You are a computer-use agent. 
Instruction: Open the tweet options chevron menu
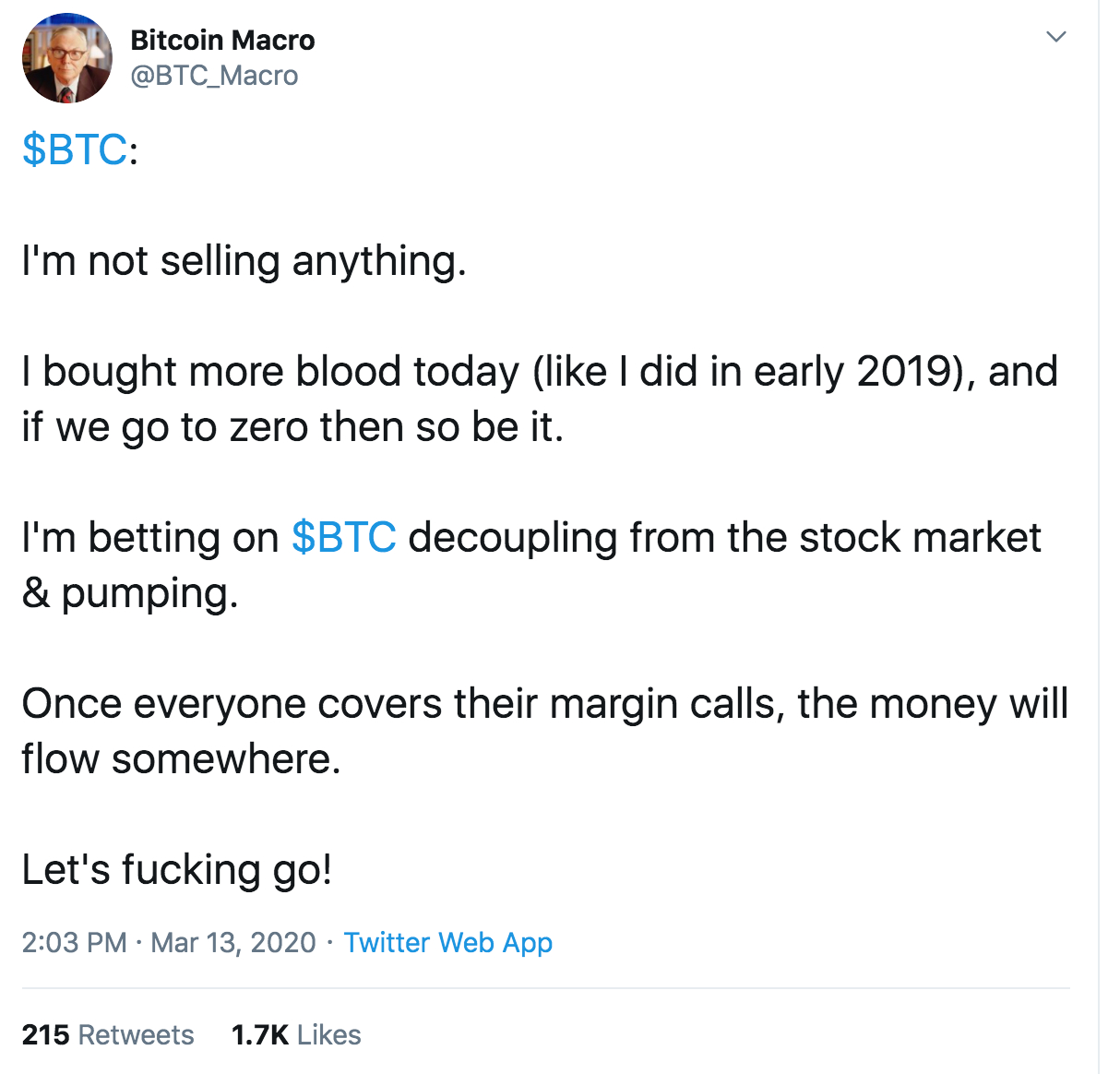click(x=1056, y=37)
